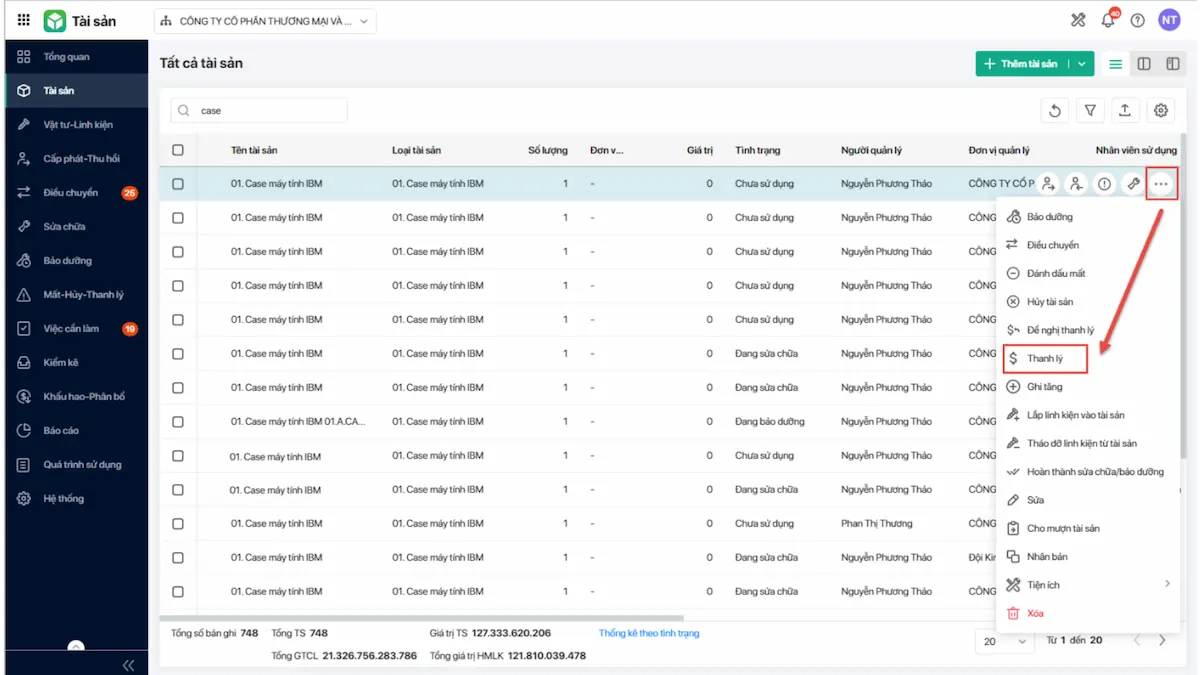
Task: Click the help question mark icon
Action: coord(1138,20)
